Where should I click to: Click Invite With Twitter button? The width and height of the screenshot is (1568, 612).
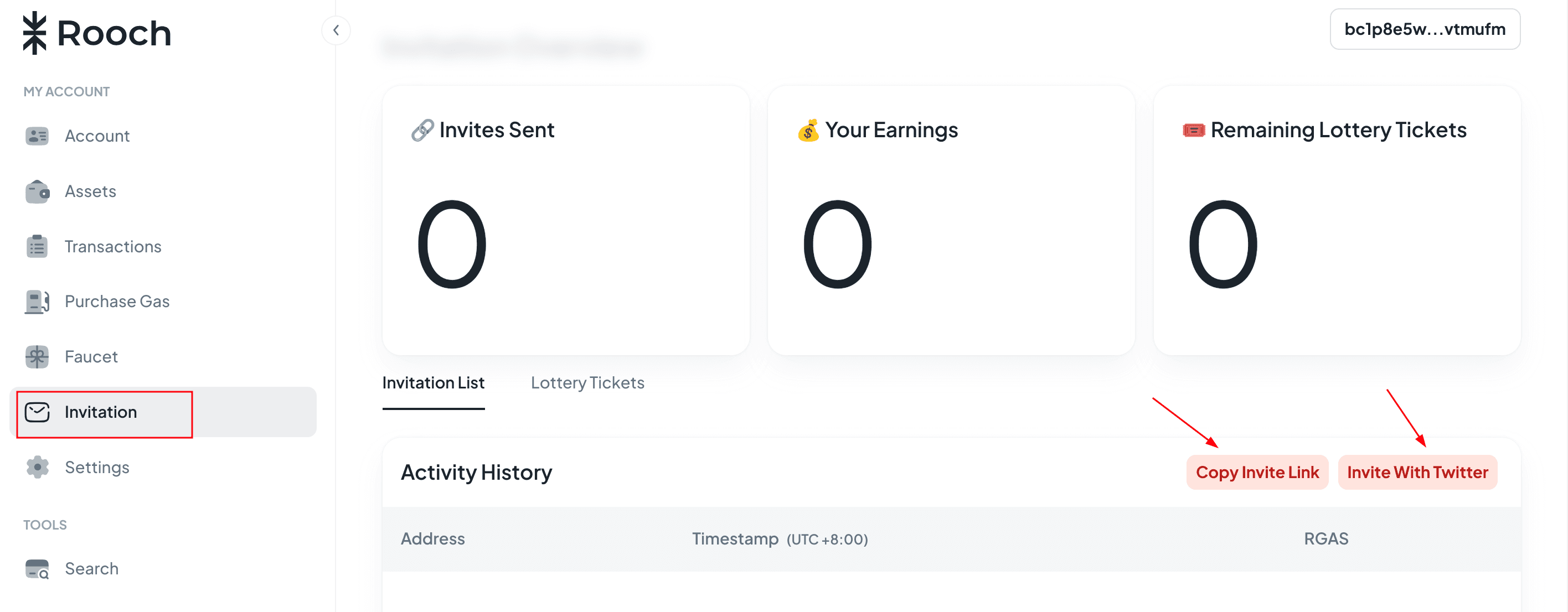1417,472
